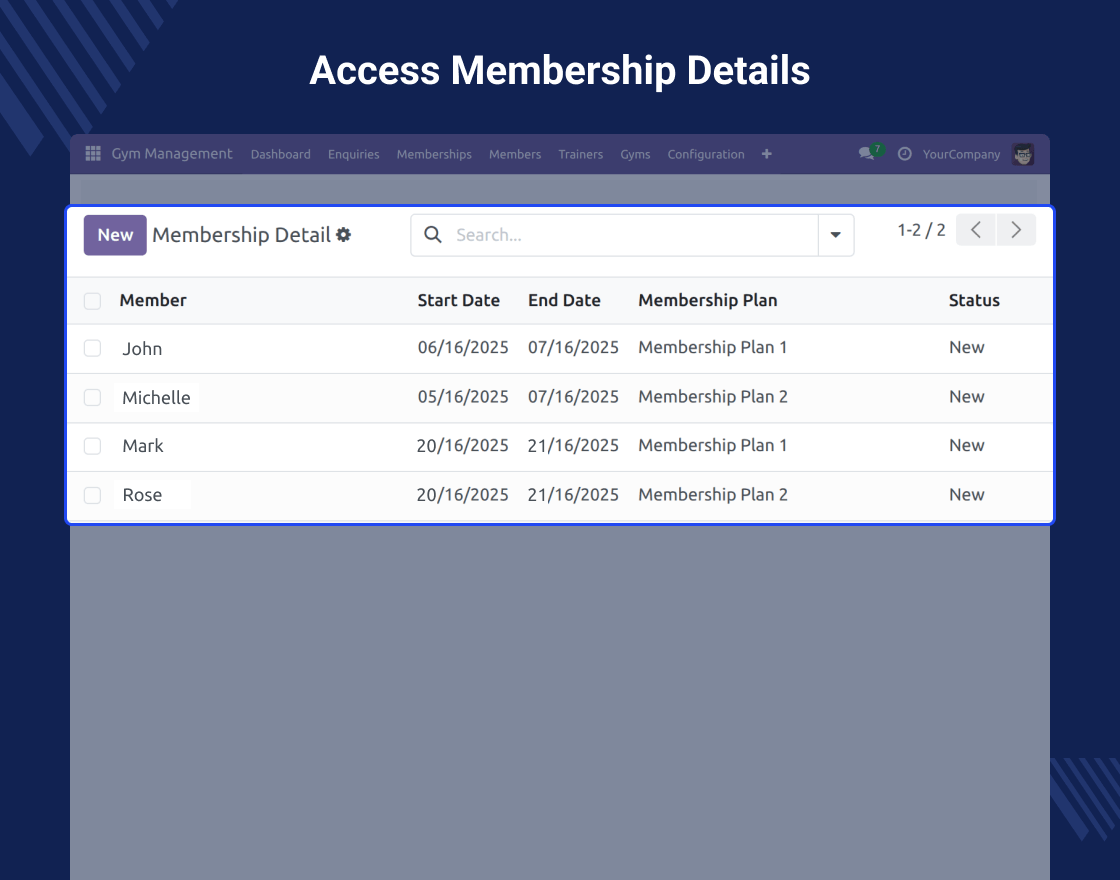Open gear settings beside Membership Detail

point(344,235)
